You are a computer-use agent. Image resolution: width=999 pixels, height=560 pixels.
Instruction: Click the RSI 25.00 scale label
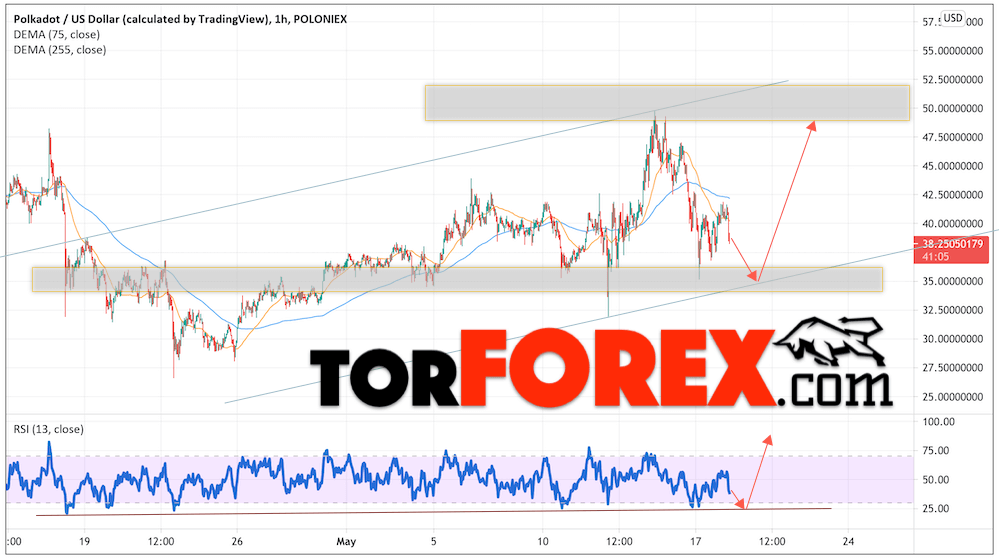click(936, 508)
